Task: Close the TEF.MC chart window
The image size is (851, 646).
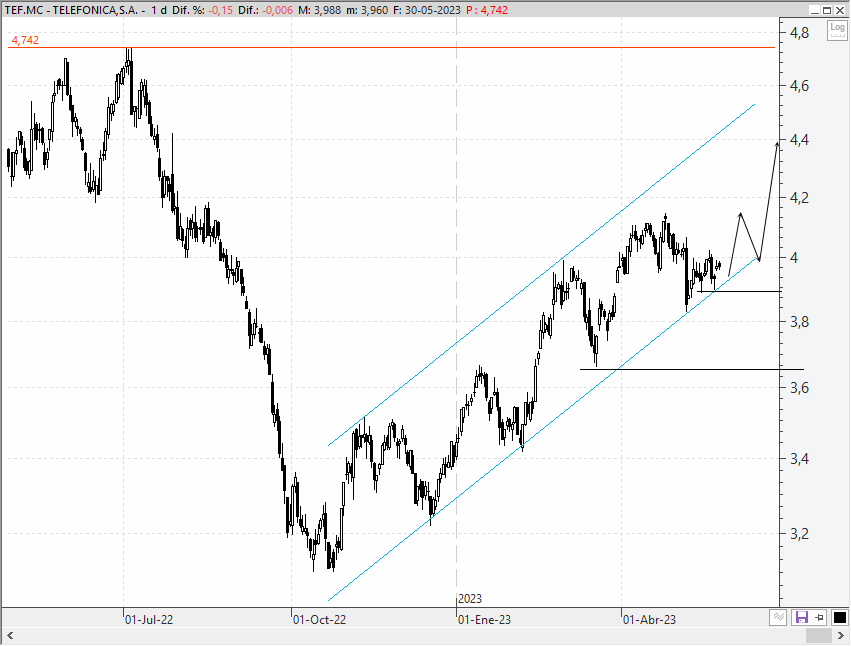Action: [x=840, y=10]
